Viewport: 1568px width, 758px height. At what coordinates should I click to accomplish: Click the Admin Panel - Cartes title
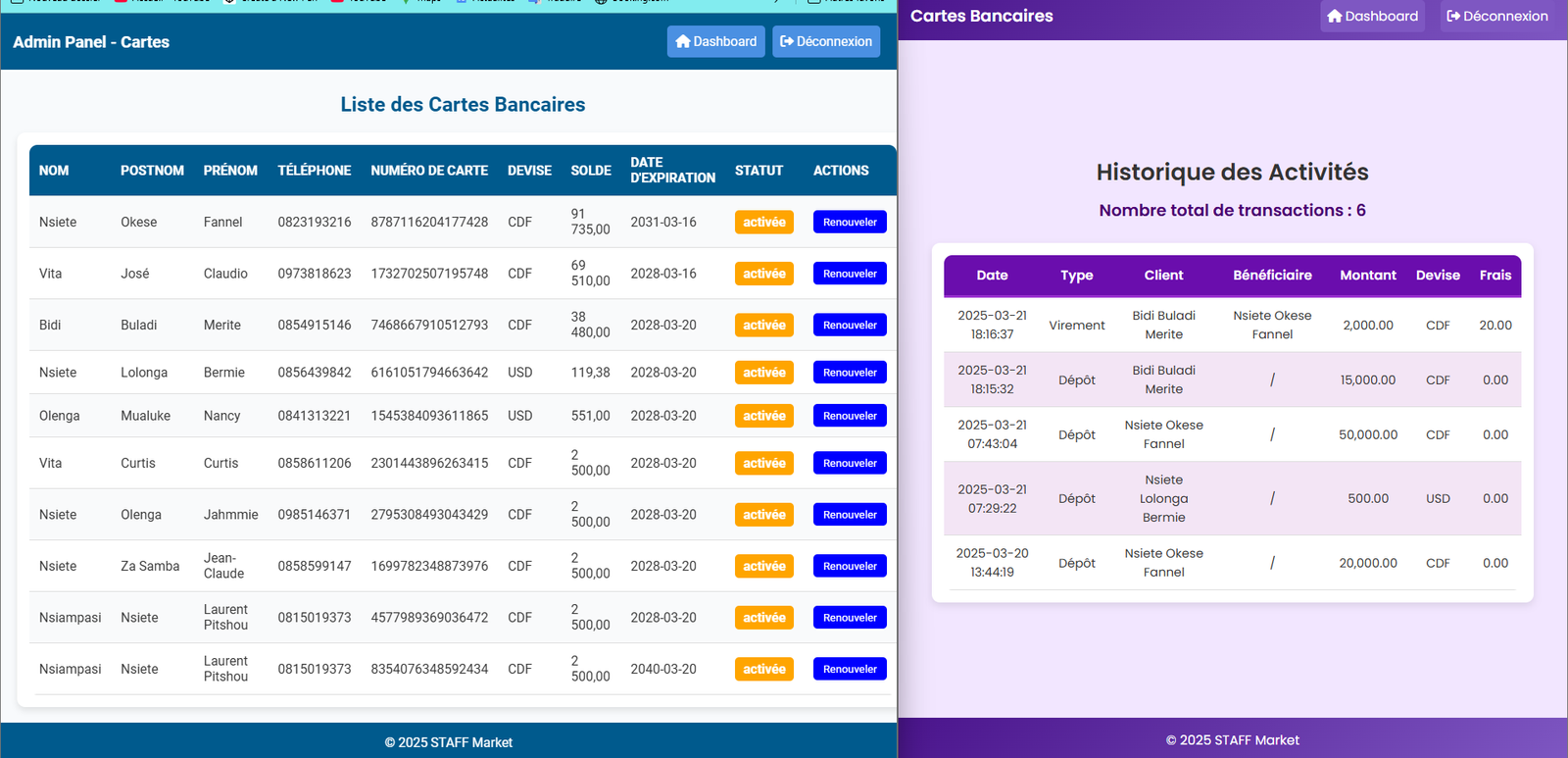tap(91, 42)
